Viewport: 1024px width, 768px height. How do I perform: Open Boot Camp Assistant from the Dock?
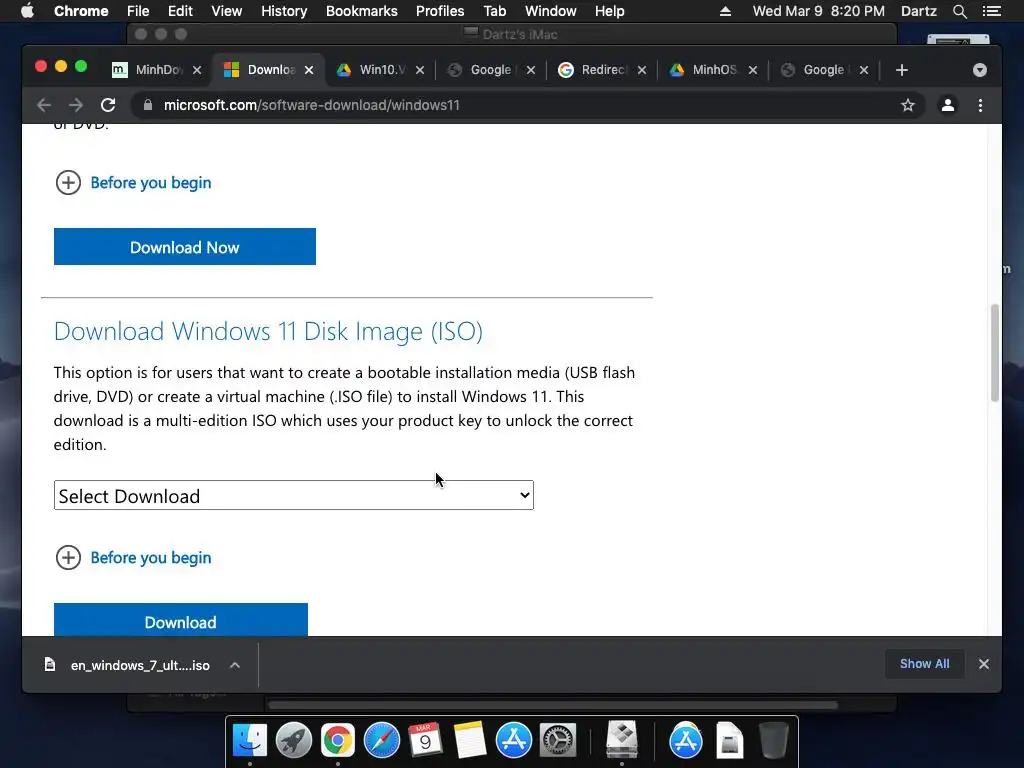[622, 739]
